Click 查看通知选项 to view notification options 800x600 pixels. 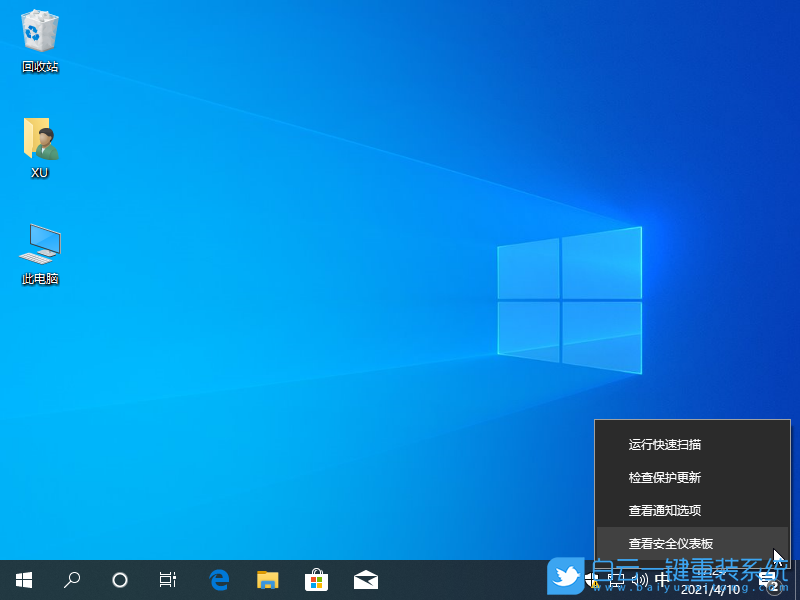click(664, 510)
